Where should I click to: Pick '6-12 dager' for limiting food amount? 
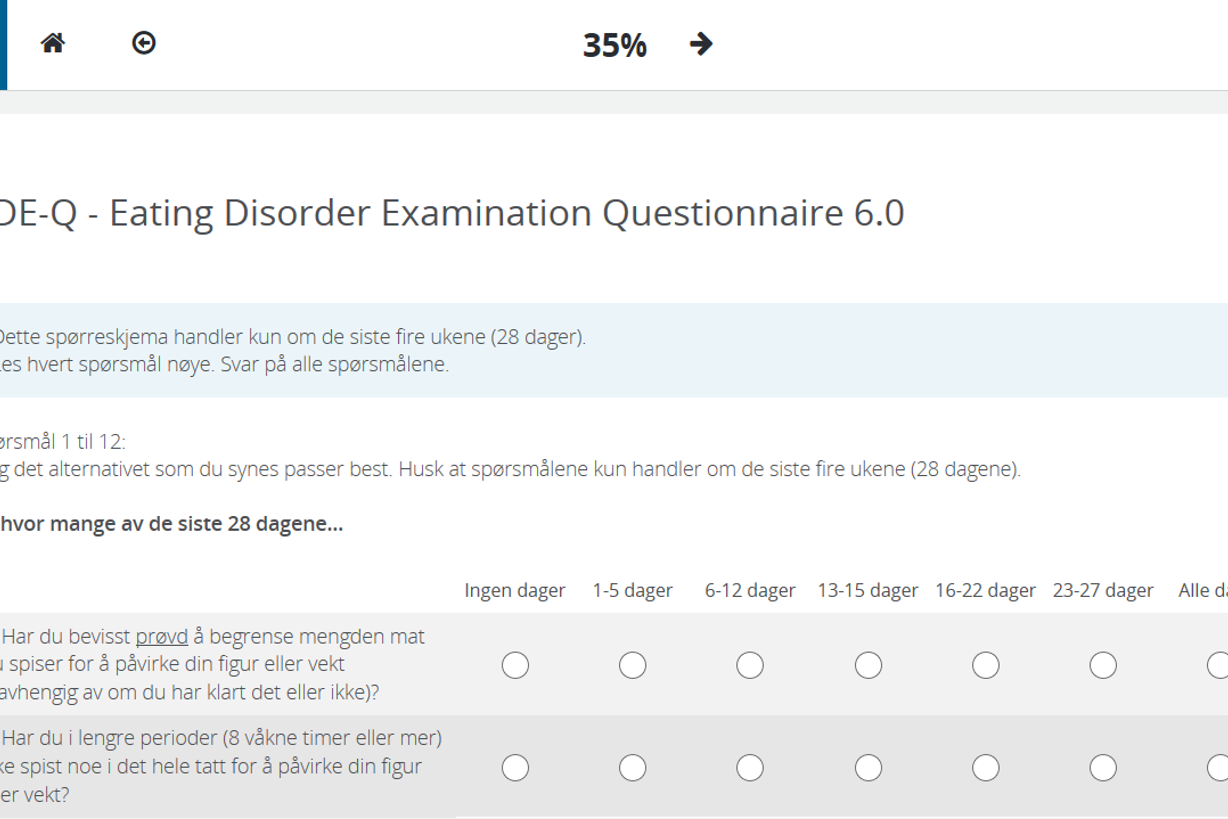(x=750, y=665)
